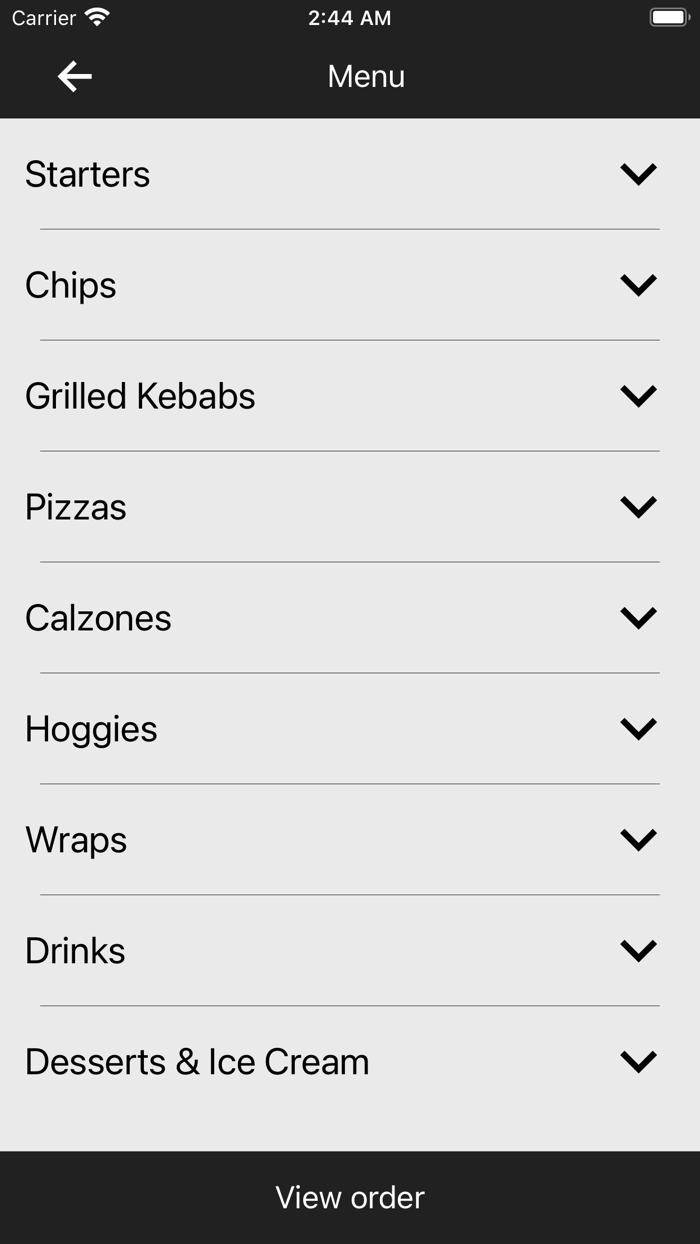
Task: Open the Chips category chevron
Action: pyautogui.click(x=638, y=284)
